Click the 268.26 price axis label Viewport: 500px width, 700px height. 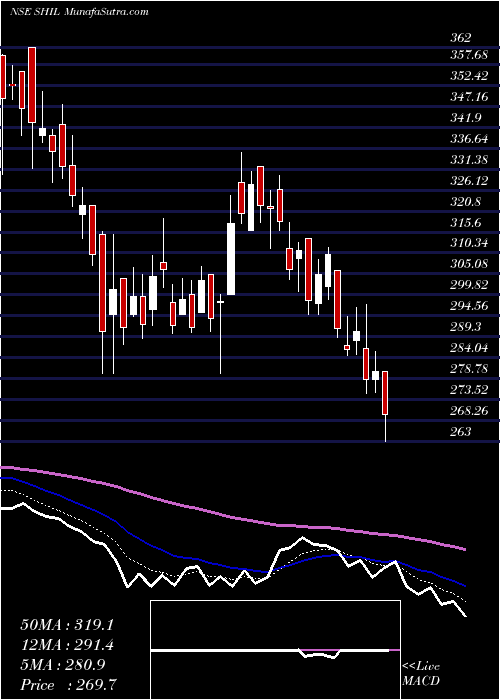(469, 411)
